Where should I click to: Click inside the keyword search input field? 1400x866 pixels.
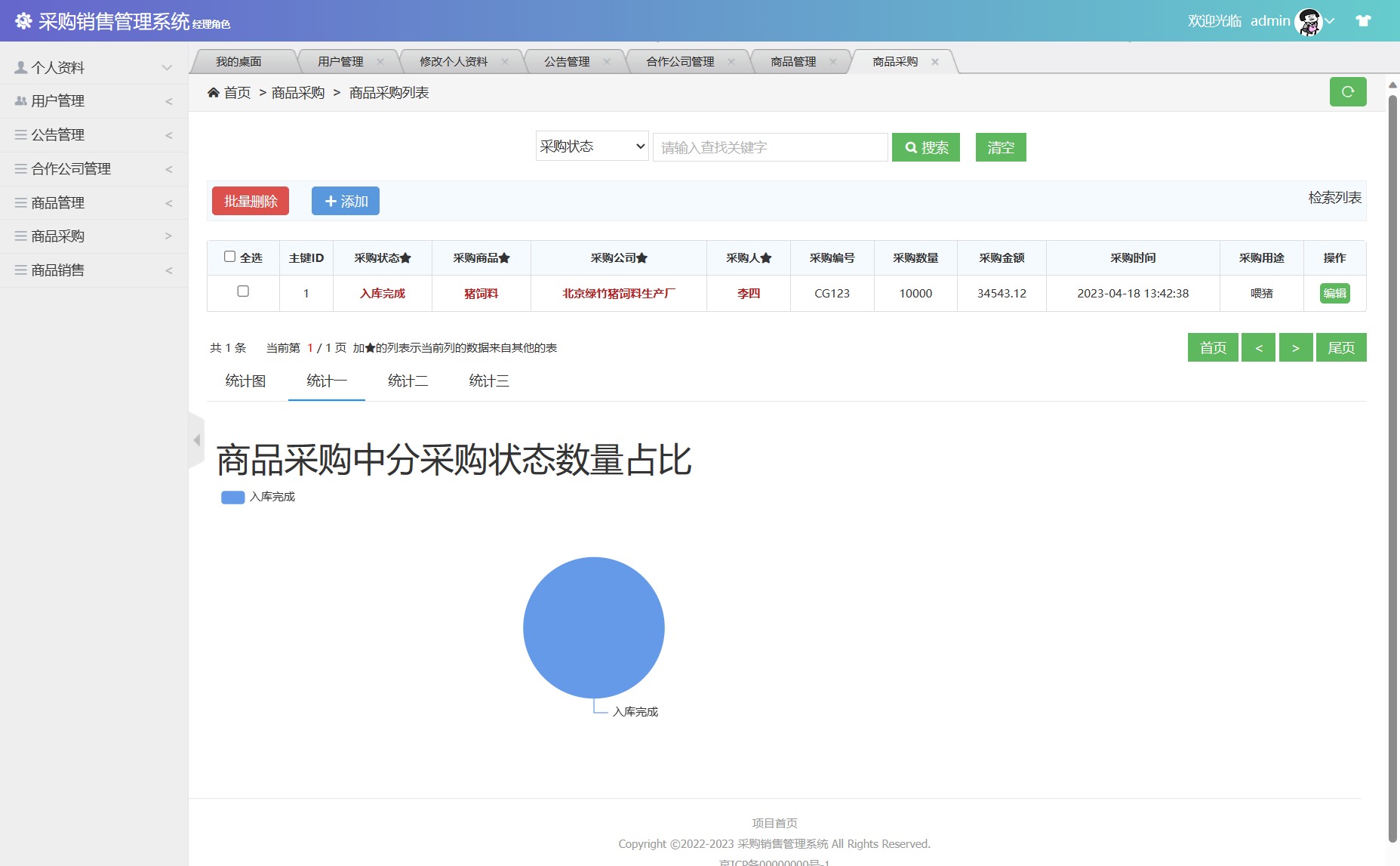tap(769, 147)
